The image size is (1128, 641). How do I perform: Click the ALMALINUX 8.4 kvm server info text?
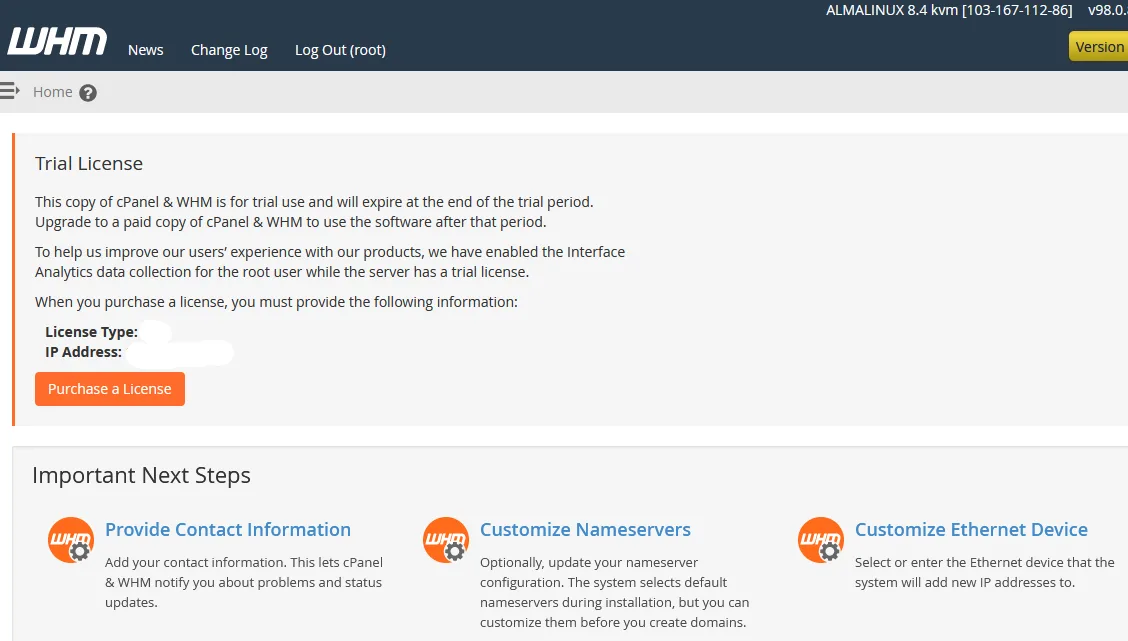tap(949, 10)
